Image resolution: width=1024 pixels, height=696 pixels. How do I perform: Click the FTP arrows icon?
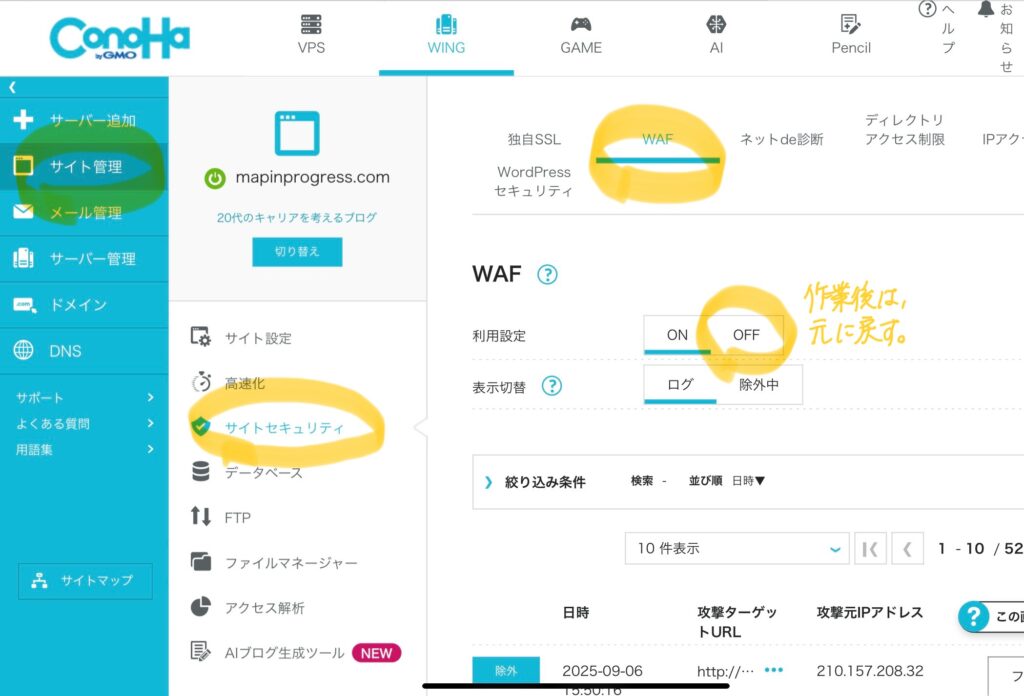click(x=200, y=516)
